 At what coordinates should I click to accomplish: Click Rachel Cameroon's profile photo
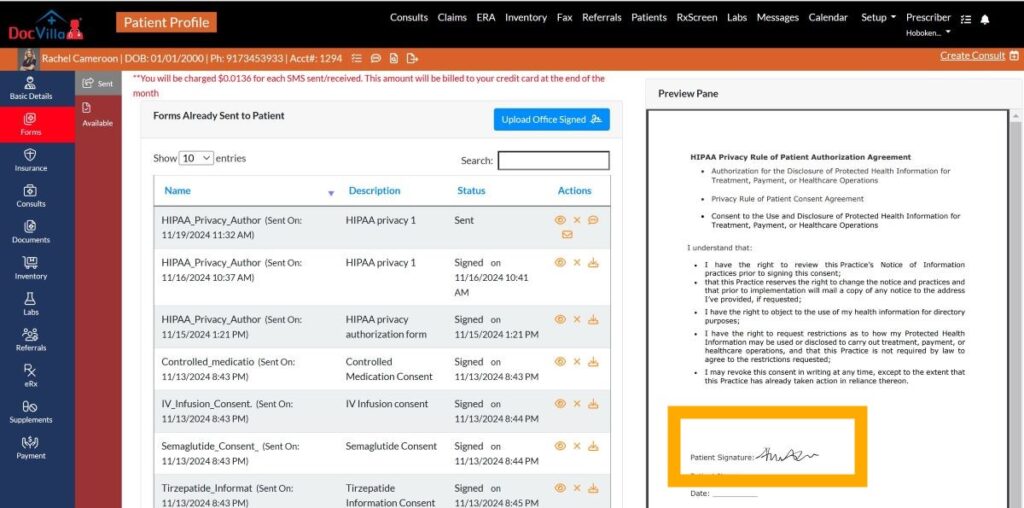point(28,59)
